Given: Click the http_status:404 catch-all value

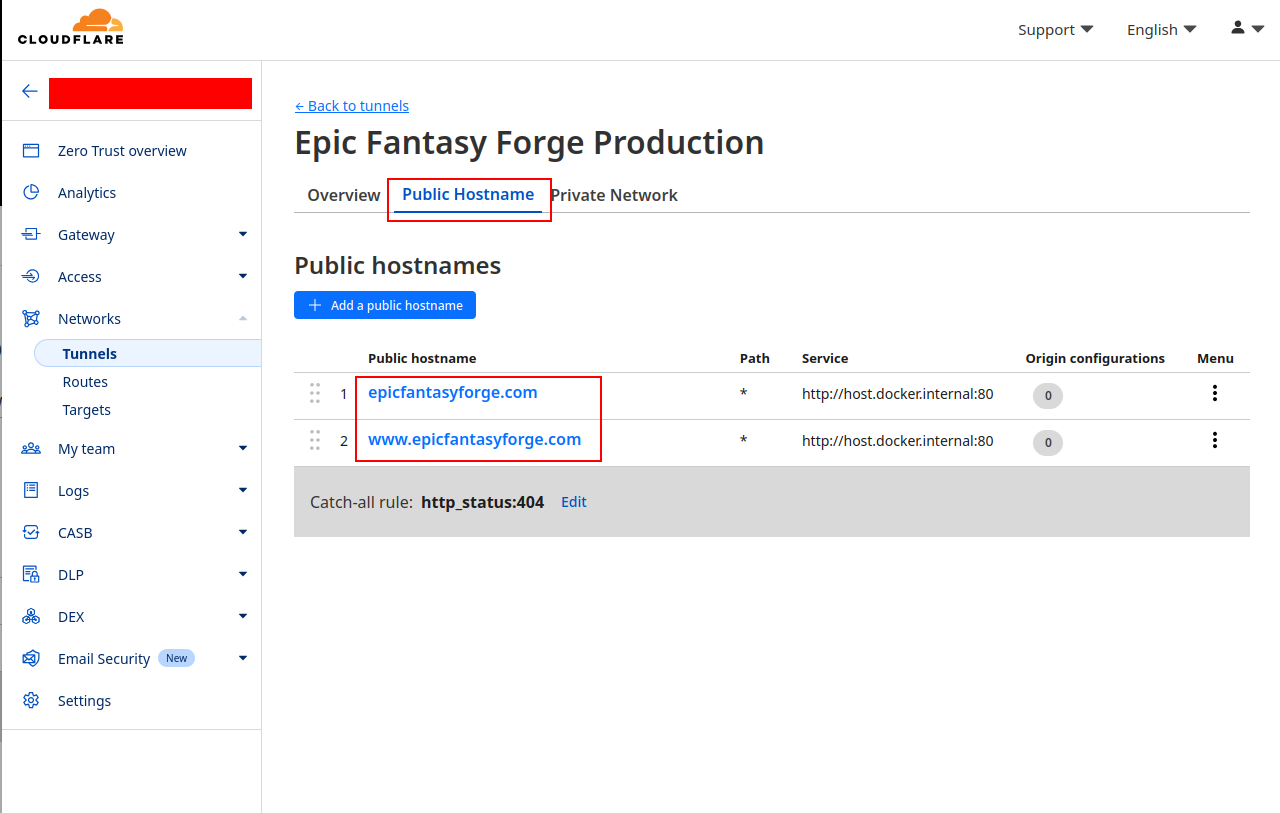Looking at the screenshot, I should tap(483, 502).
